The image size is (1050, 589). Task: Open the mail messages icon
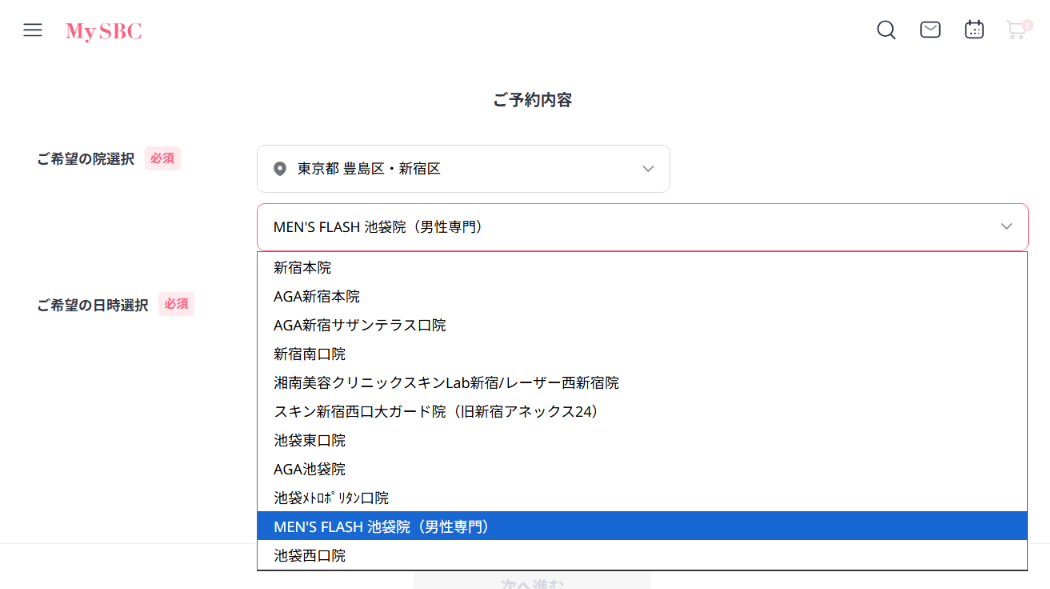pos(930,29)
